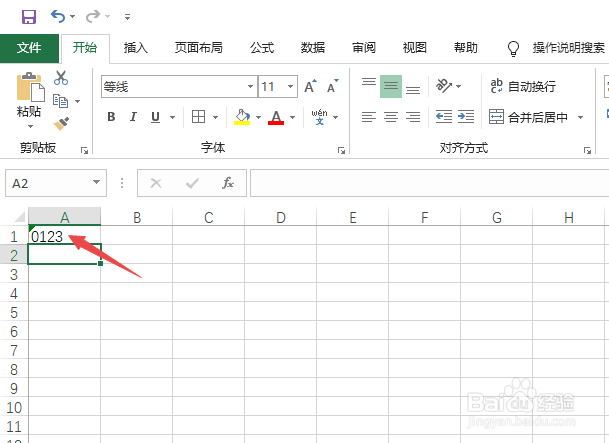This screenshot has height=443, width=609.
Task: Open the 帮助 tab
Action: click(466, 48)
